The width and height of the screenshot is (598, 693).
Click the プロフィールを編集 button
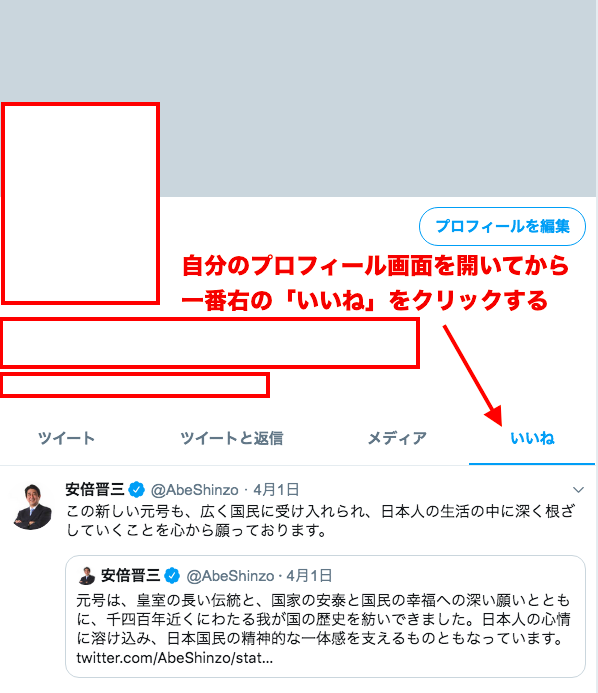[502, 226]
